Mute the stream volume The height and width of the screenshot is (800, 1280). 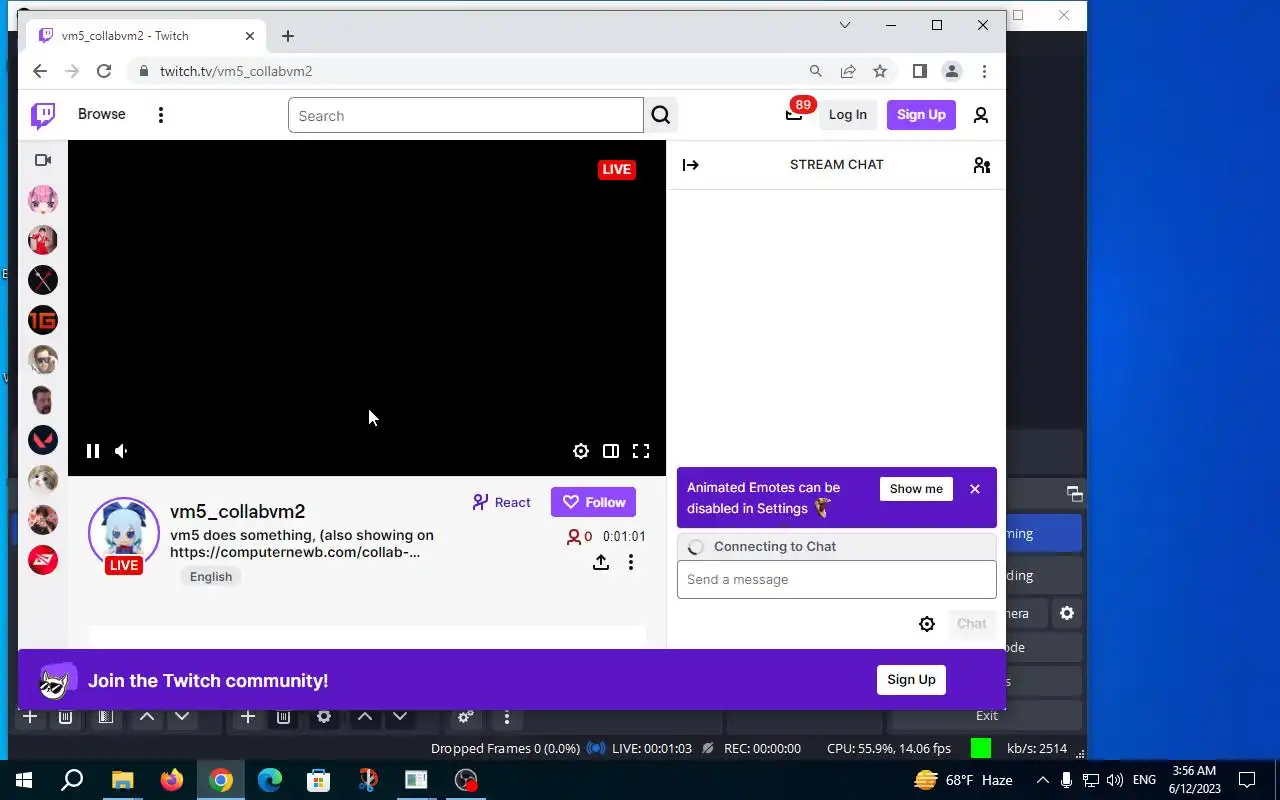[x=122, y=451]
